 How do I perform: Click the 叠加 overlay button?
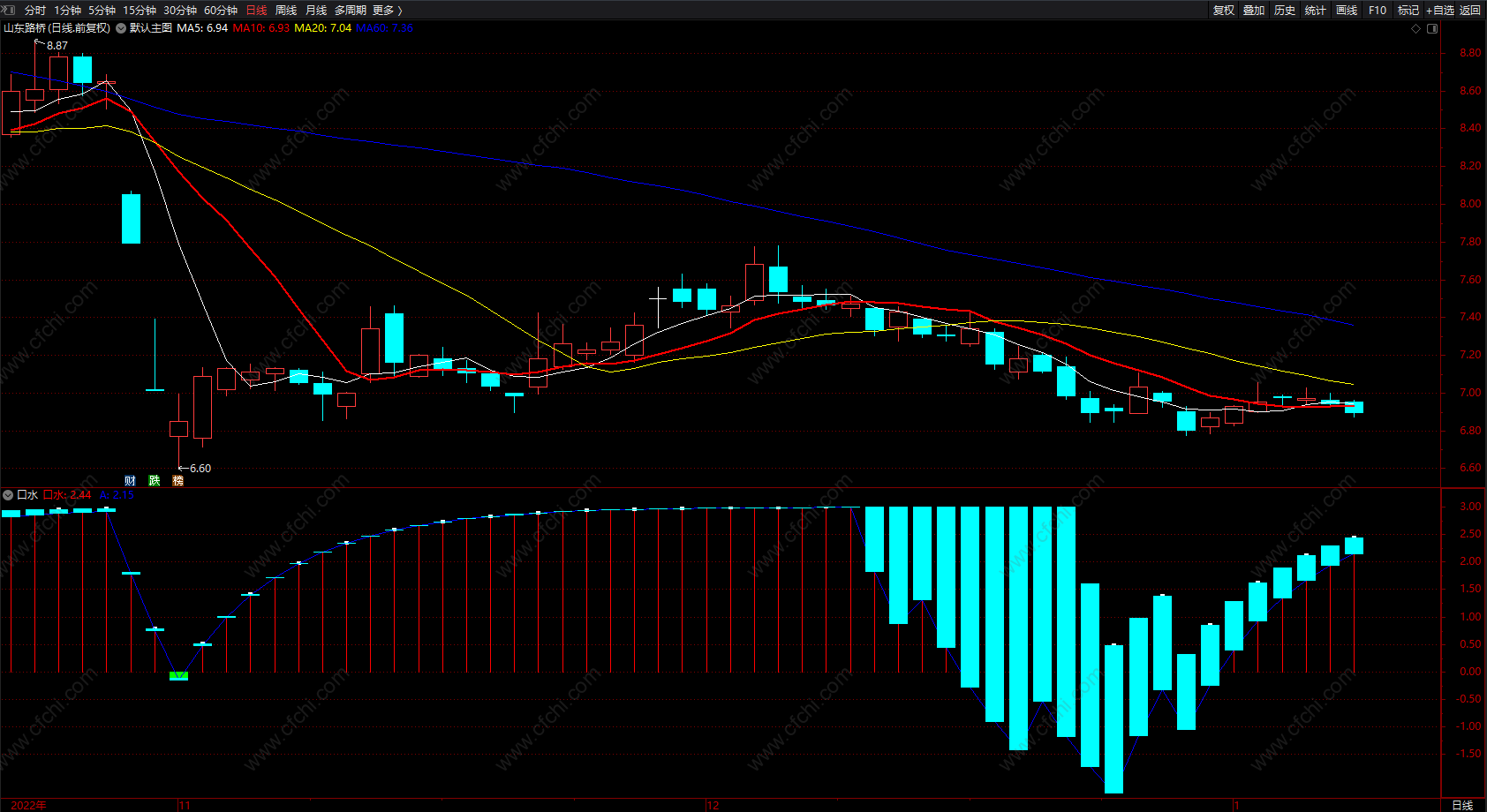pos(1254,11)
